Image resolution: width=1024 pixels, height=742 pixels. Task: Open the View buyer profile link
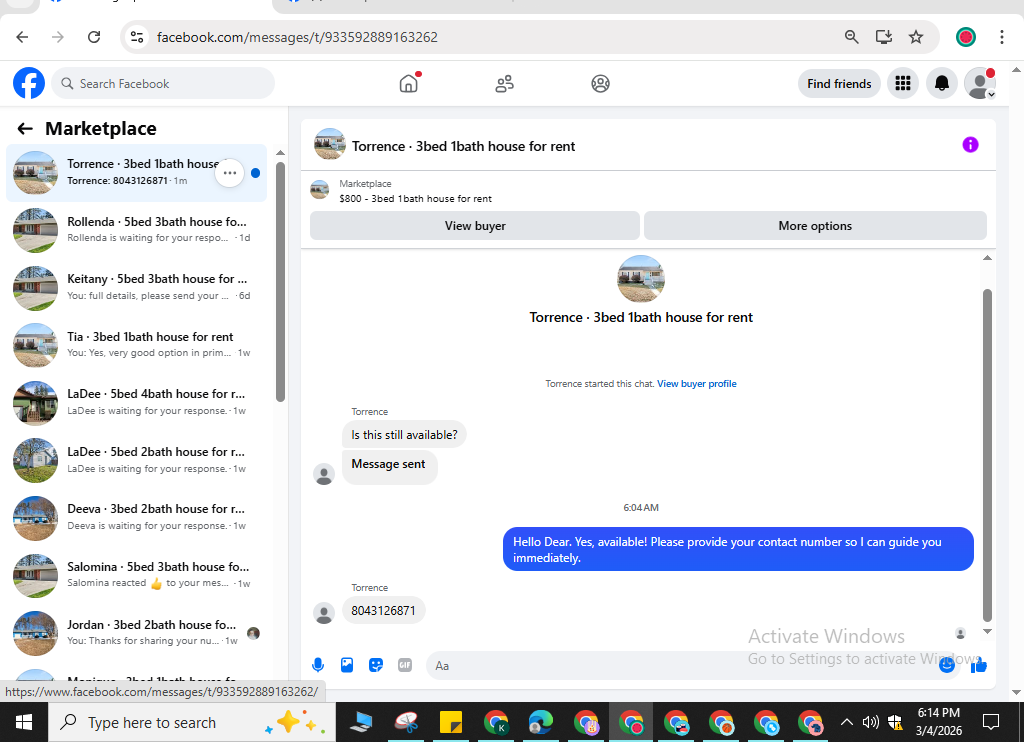[x=697, y=384]
